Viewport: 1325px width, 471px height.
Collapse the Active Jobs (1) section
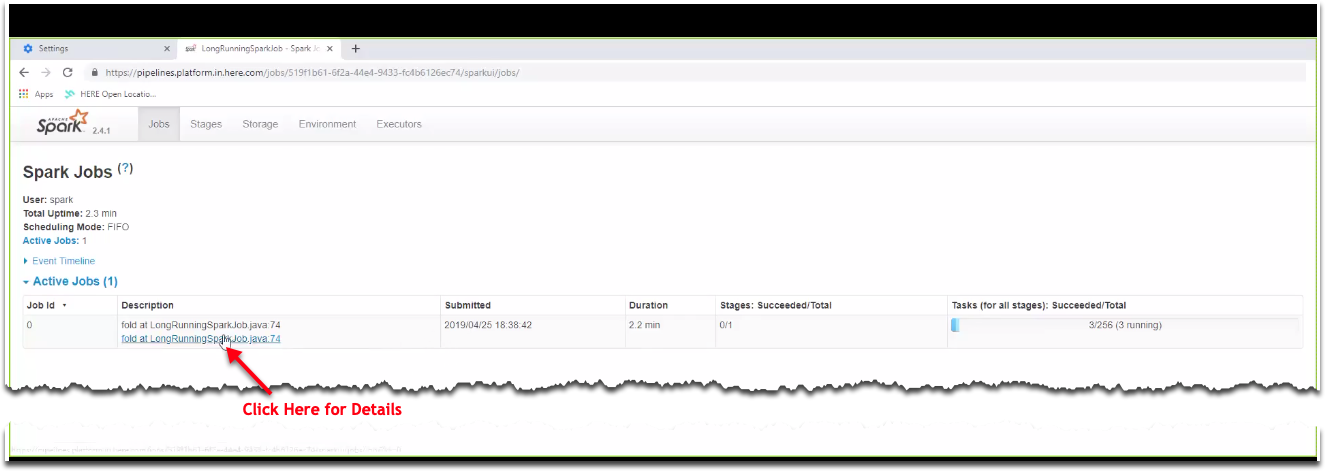click(70, 282)
